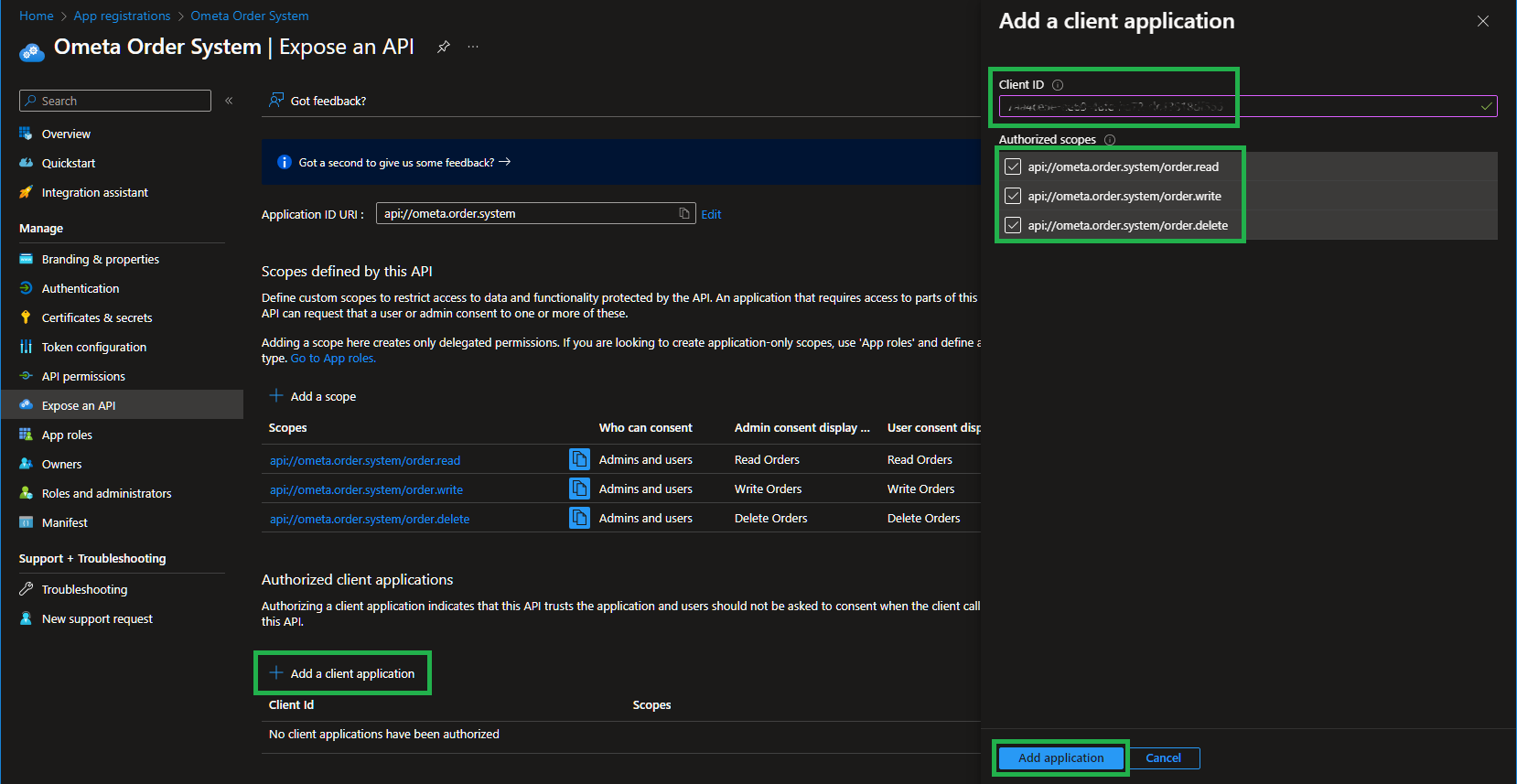
Task: Open Roles and administrators
Action: pyautogui.click(x=107, y=493)
